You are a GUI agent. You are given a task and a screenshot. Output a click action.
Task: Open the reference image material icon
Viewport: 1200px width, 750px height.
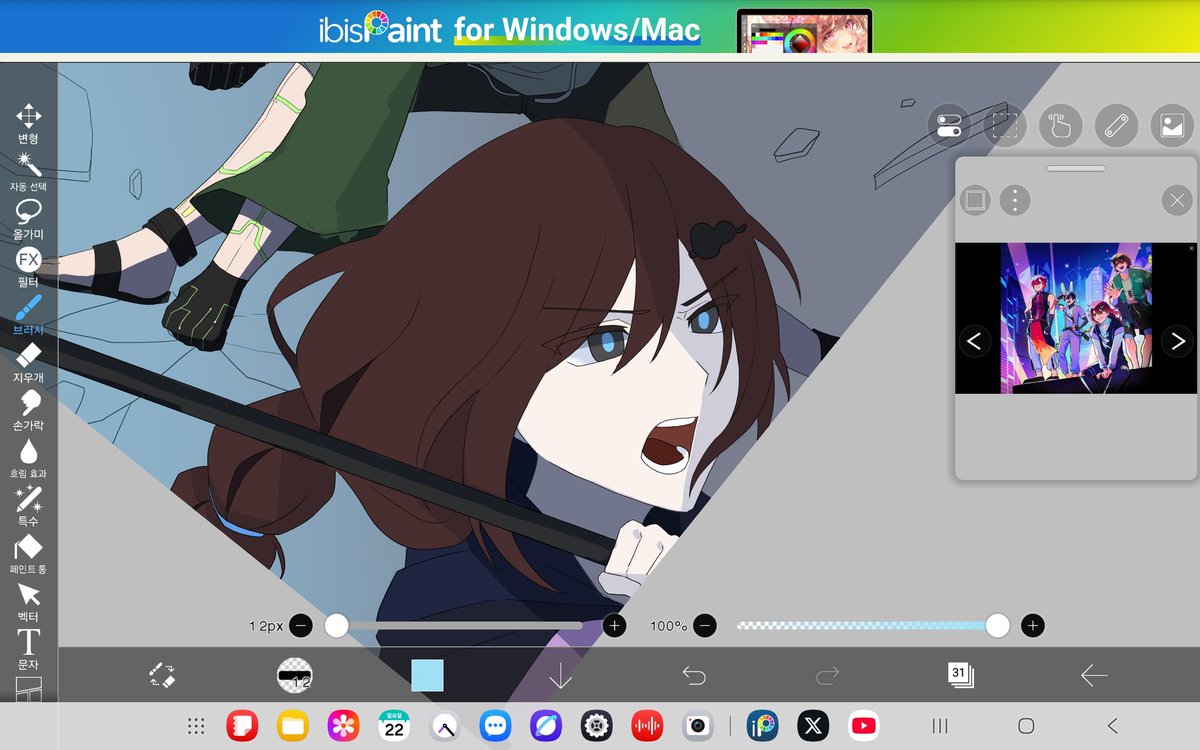(1173, 125)
